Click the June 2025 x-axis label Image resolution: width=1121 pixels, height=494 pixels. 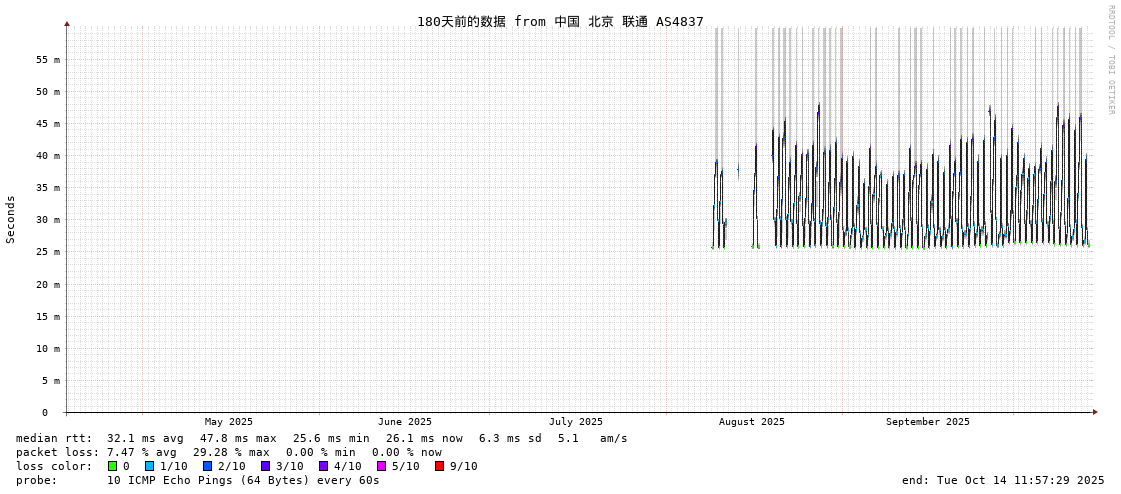(x=405, y=422)
